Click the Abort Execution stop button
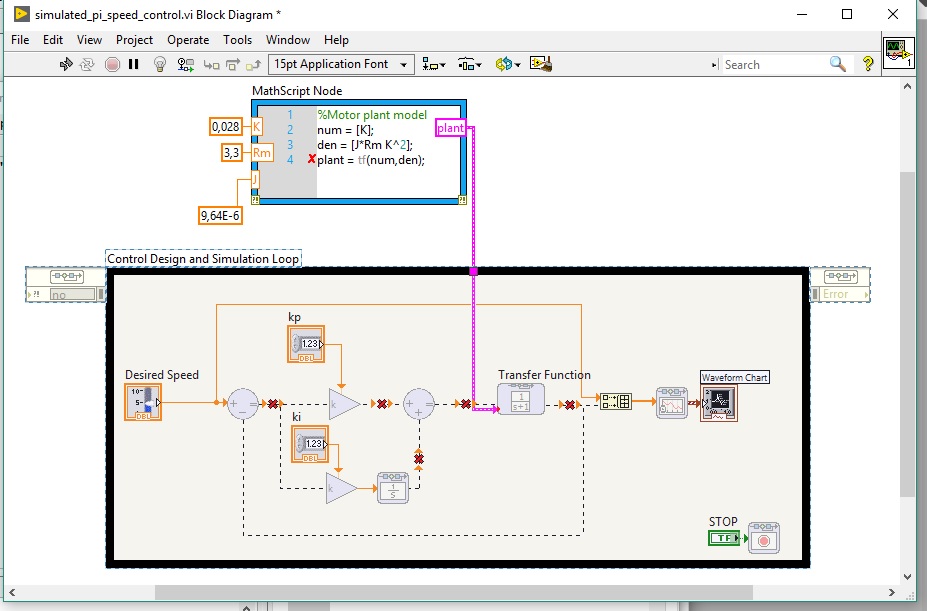 112,64
